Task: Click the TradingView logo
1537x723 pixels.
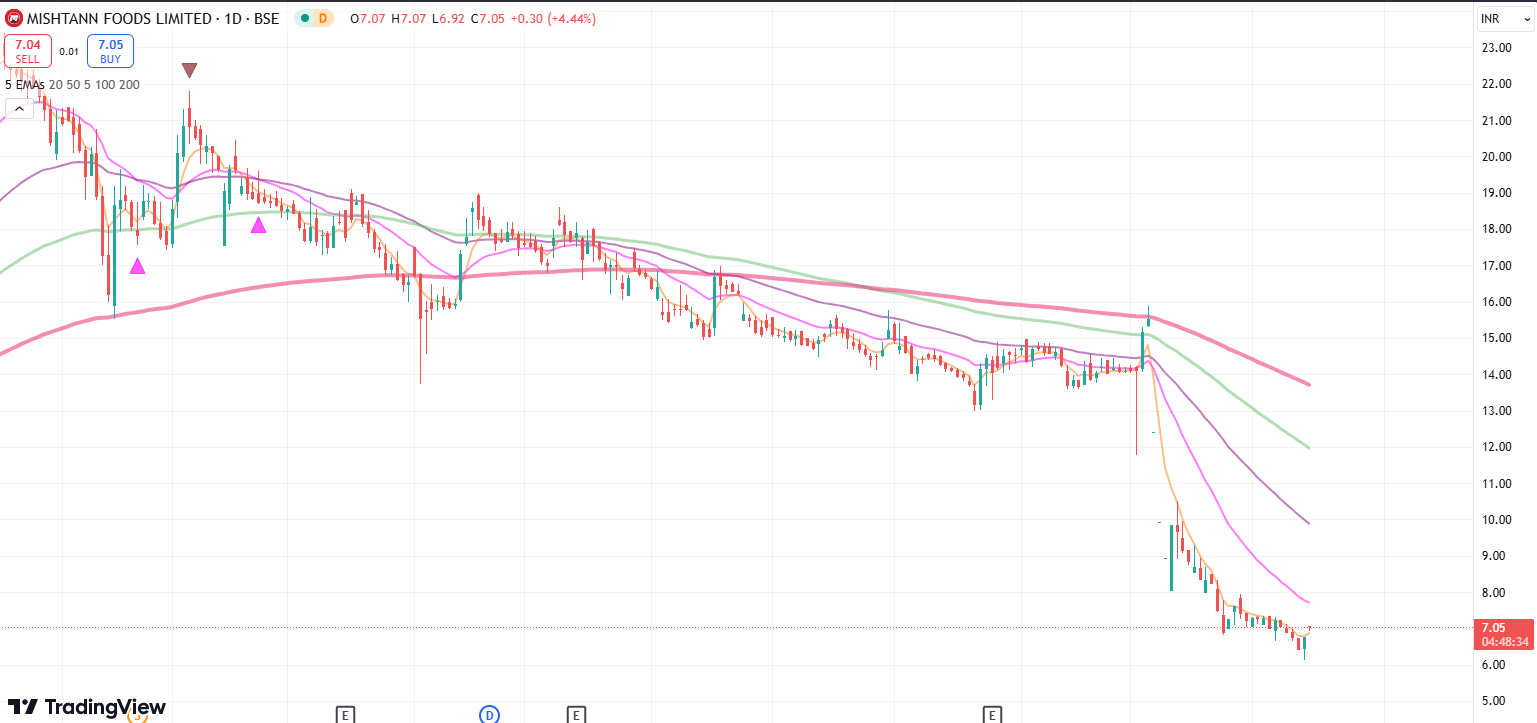Action: click(x=86, y=707)
